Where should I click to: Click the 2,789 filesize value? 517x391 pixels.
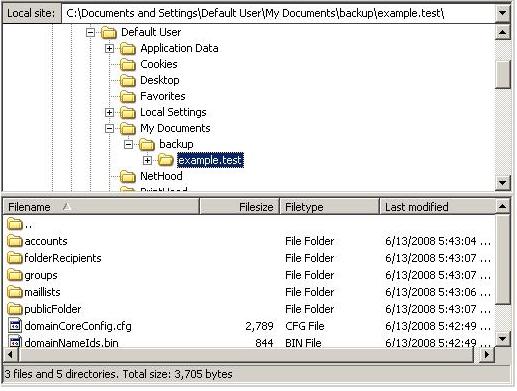(259, 326)
